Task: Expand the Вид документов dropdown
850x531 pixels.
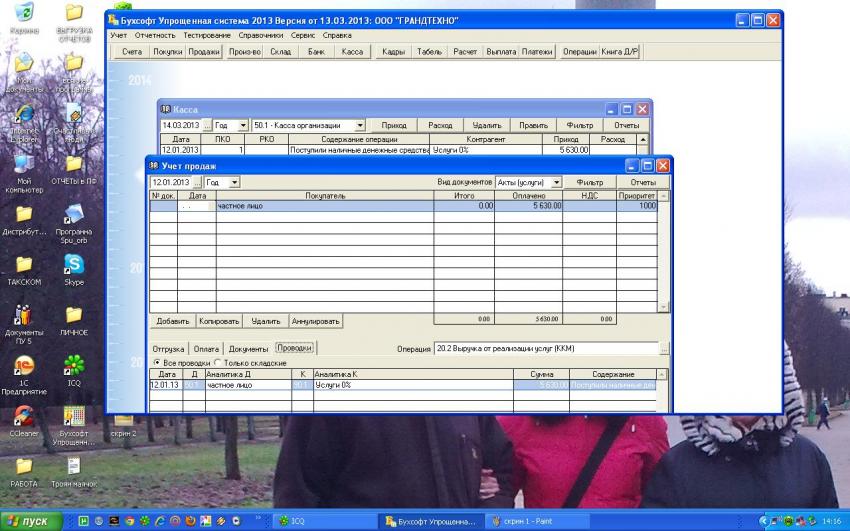Action: 556,183
